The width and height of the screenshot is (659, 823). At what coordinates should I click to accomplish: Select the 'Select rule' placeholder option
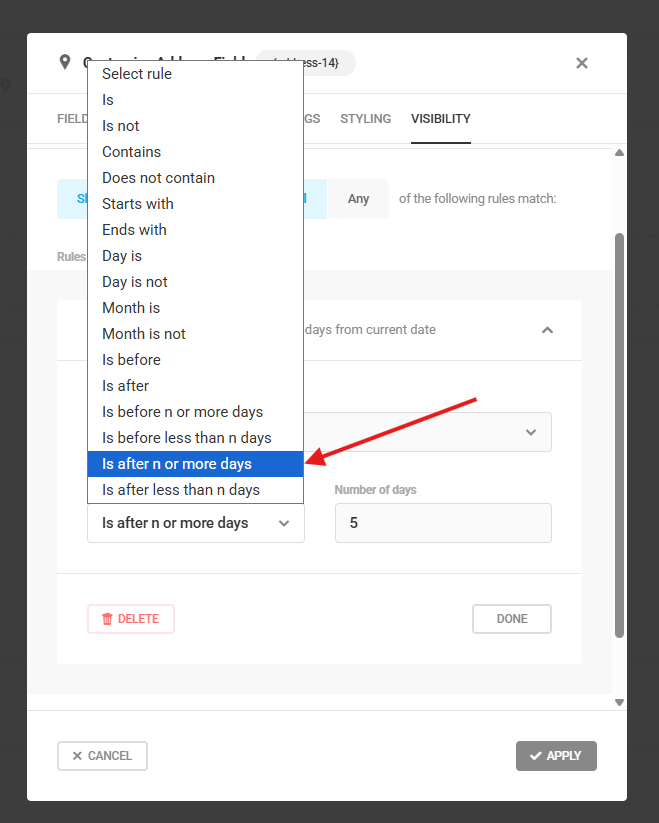pyautogui.click(x=195, y=74)
